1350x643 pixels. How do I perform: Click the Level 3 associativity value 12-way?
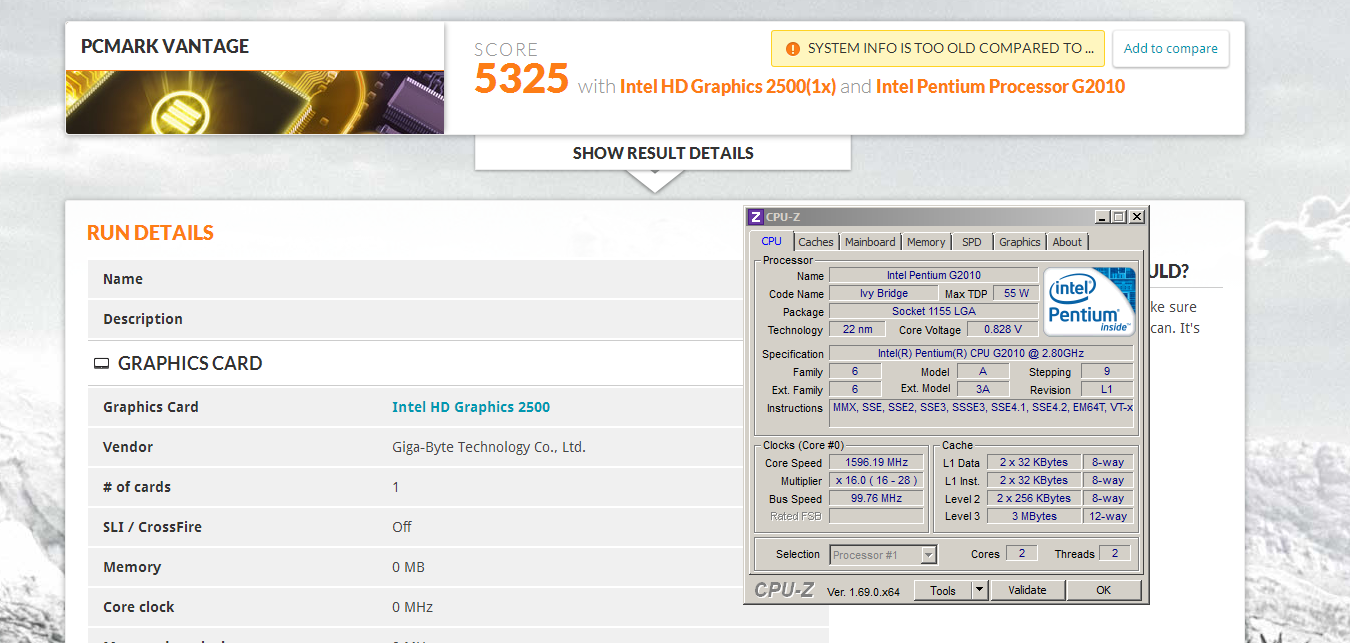point(1108,516)
